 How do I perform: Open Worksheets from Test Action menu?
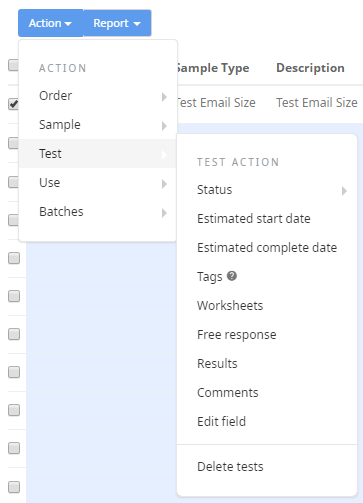(267, 306)
